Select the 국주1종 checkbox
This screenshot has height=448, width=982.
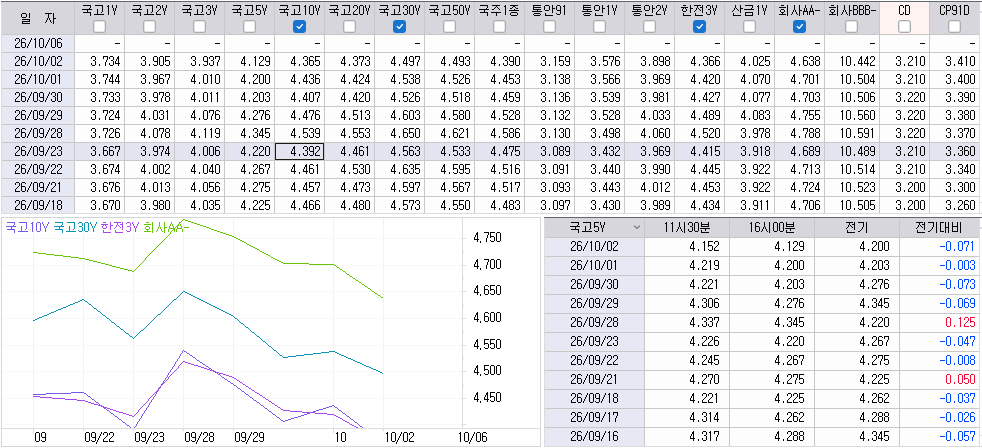pyautogui.click(x=499, y=26)
